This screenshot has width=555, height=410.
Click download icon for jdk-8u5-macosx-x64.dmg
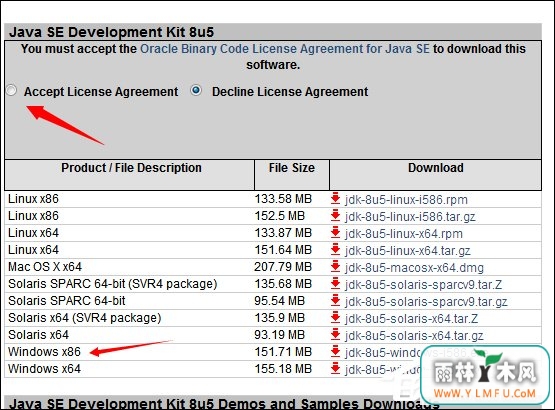coord(336,267)
